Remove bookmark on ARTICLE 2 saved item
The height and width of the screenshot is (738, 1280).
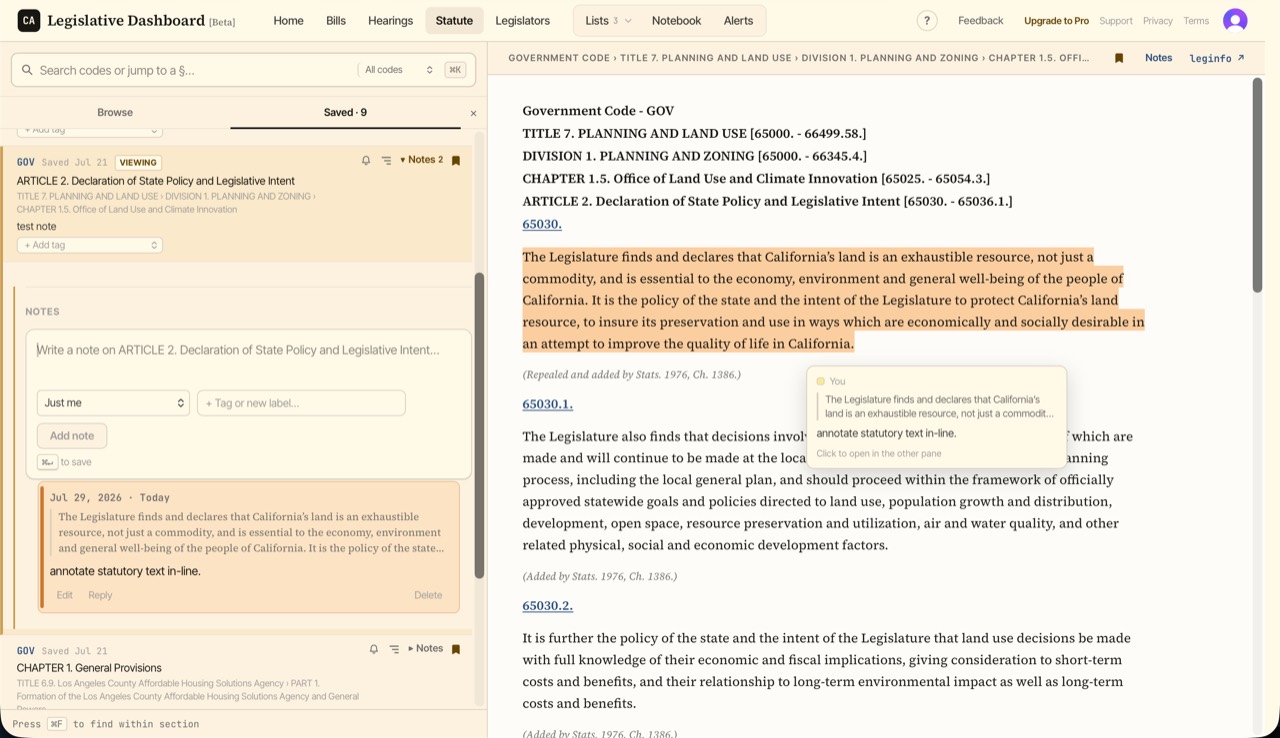coord(456,160)
